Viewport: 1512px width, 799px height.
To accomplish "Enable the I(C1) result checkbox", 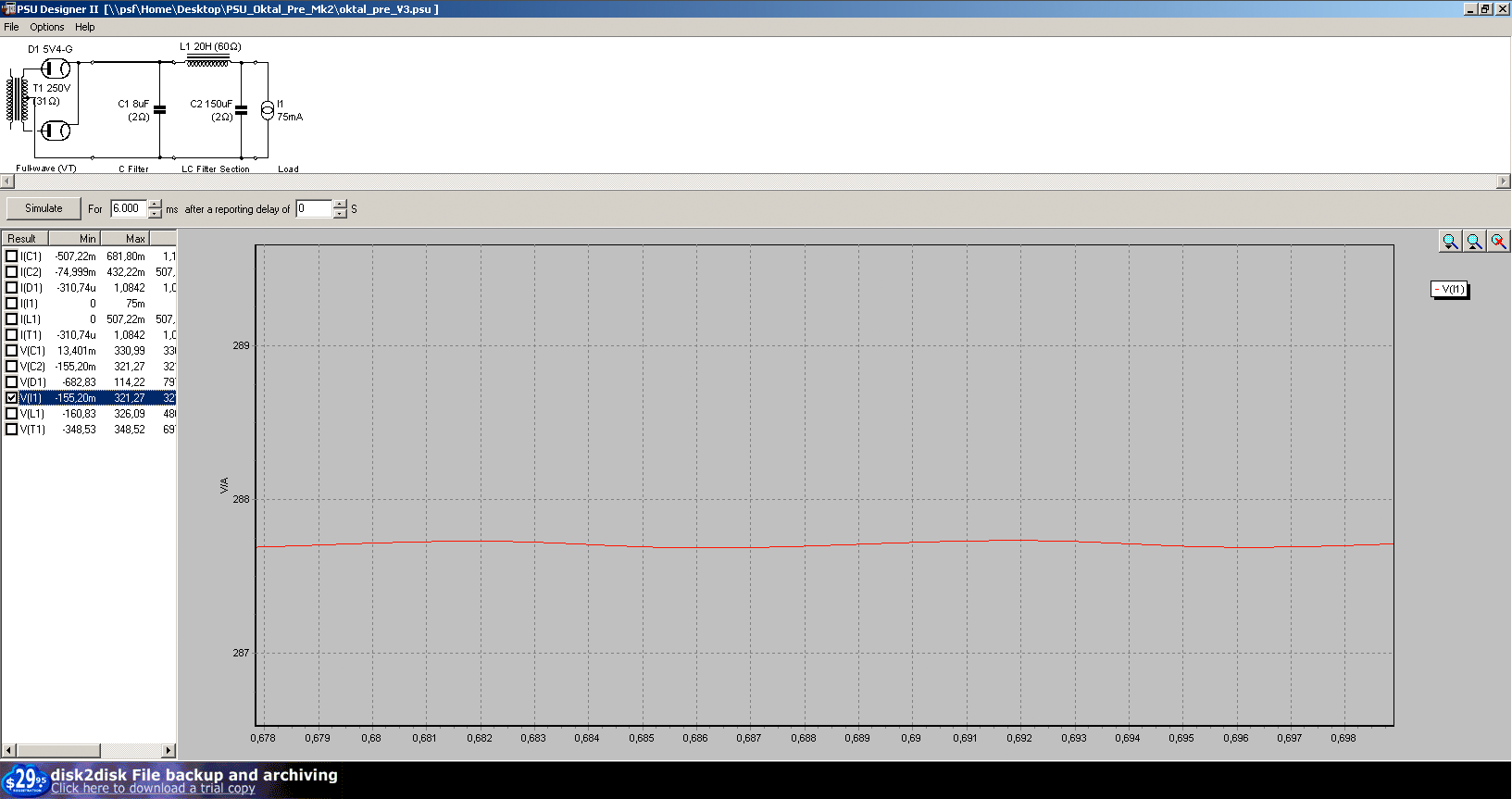I will pos(12,256).
